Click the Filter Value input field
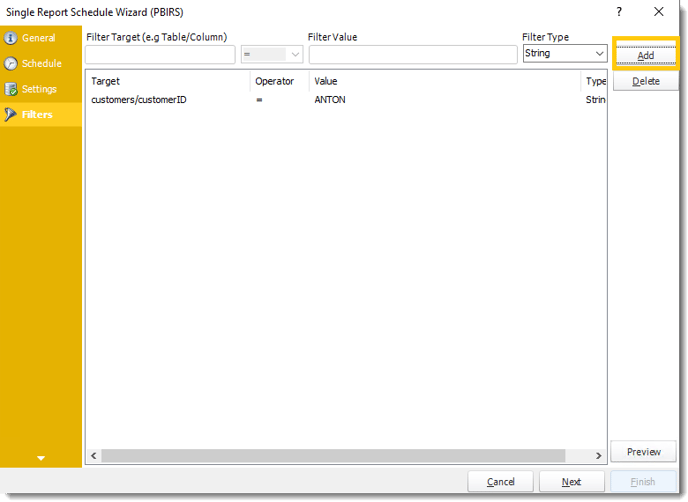The height and width of the screenshot is (502, 688). [413, 55]
